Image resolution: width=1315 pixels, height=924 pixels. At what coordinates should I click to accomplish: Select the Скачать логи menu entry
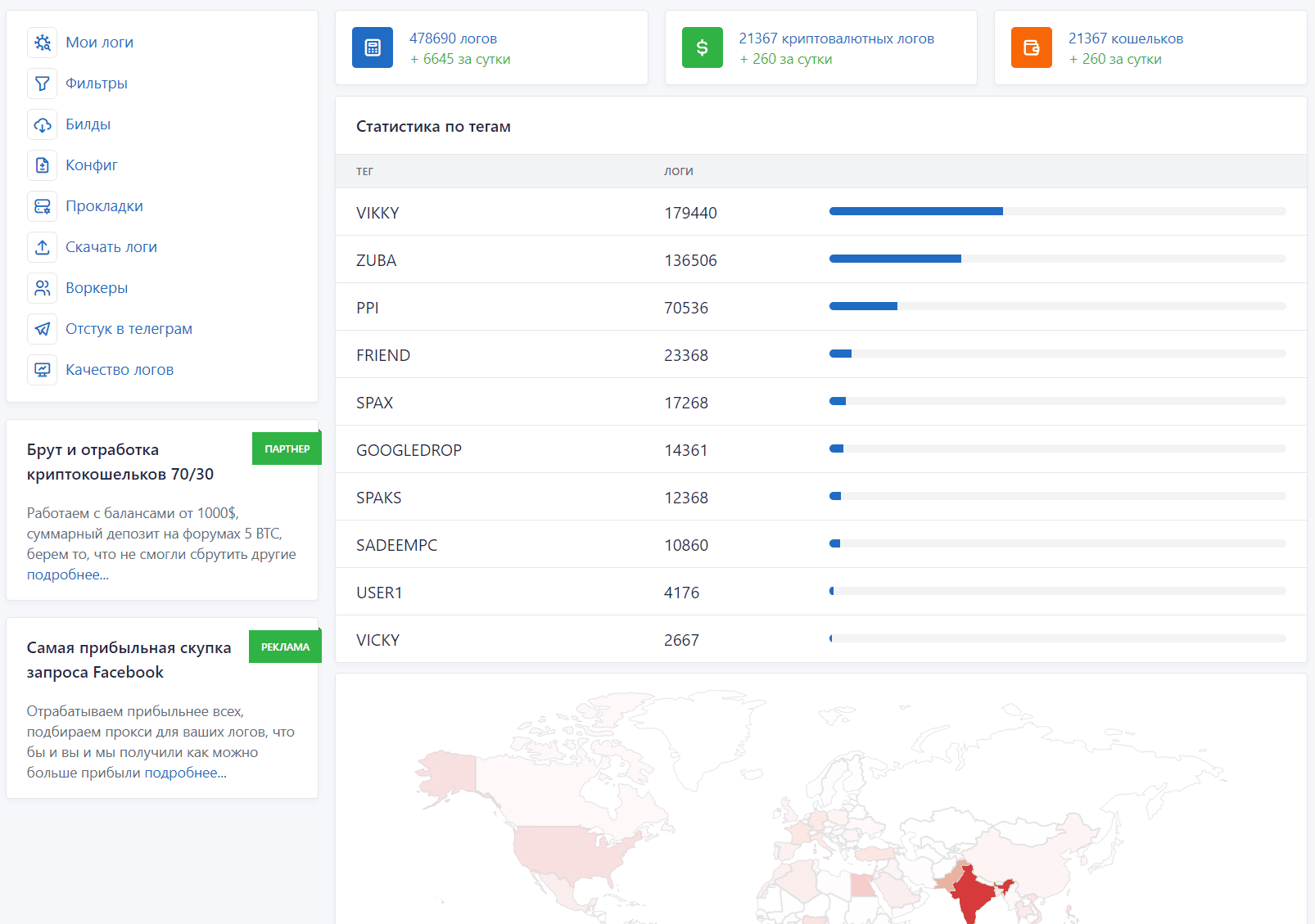[x=111, y=247]
